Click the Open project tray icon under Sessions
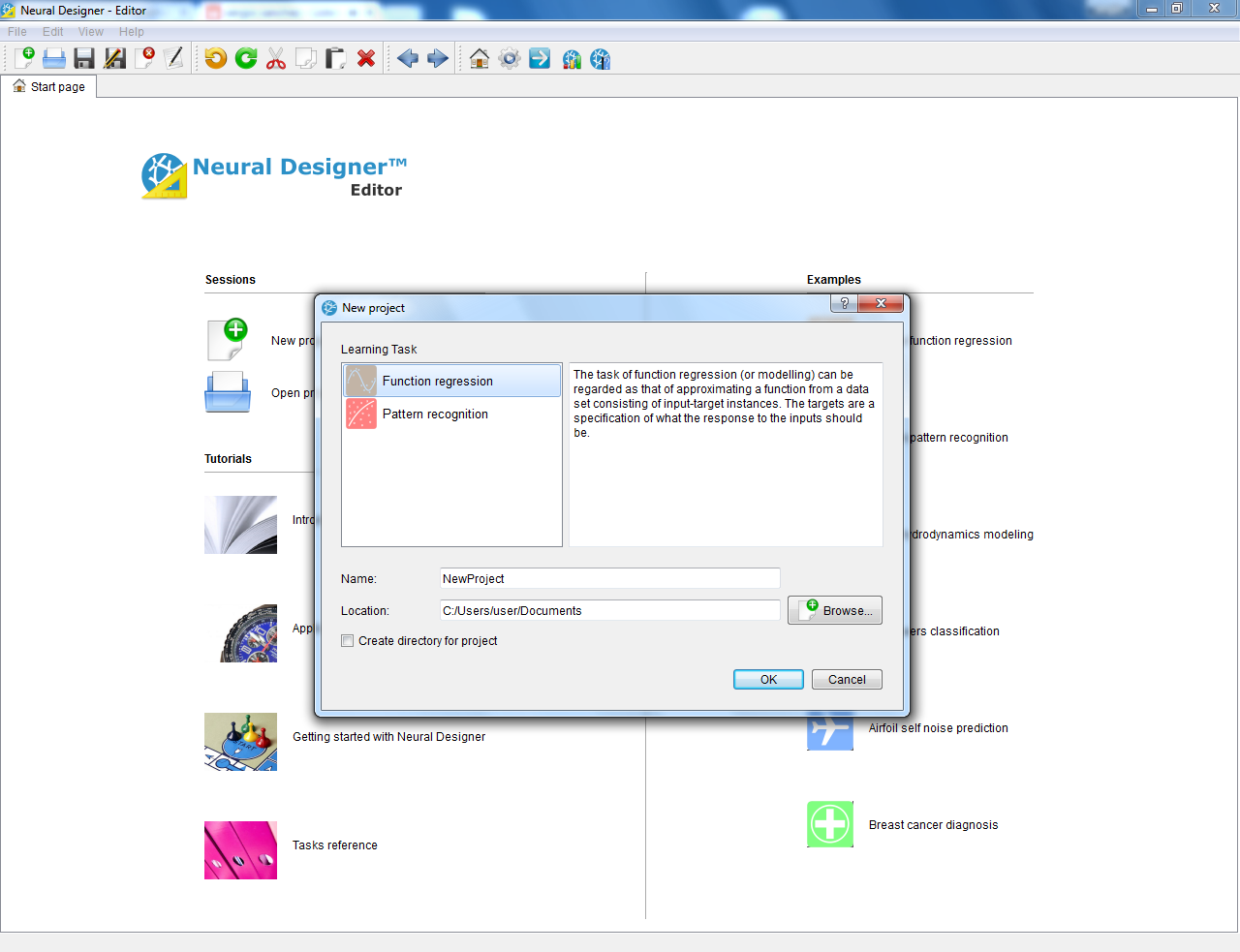This screenshot has width=1240, height=952. [228, 392]
